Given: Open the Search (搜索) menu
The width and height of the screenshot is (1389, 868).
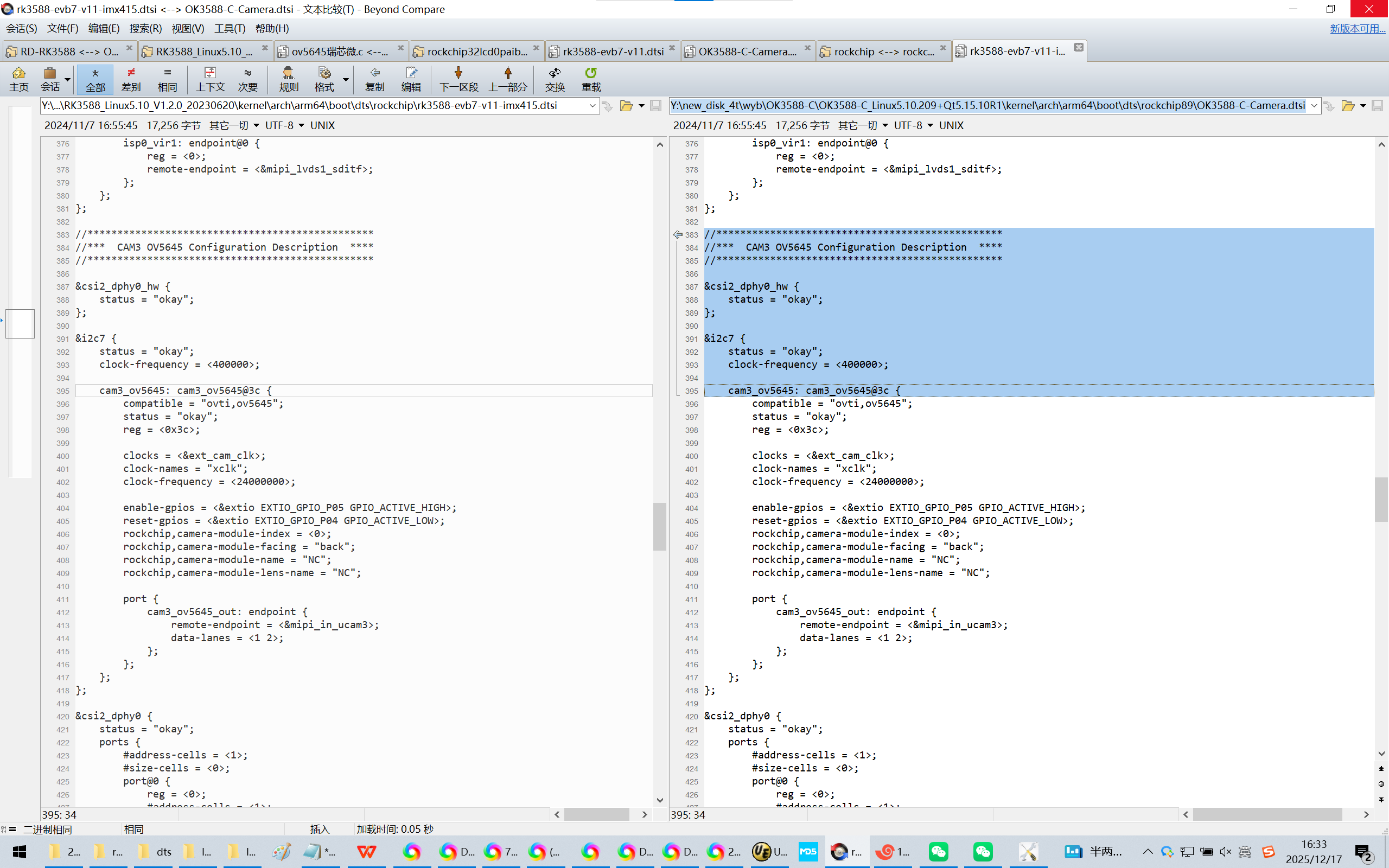Looking at the screenshot, I should point(145,28).
